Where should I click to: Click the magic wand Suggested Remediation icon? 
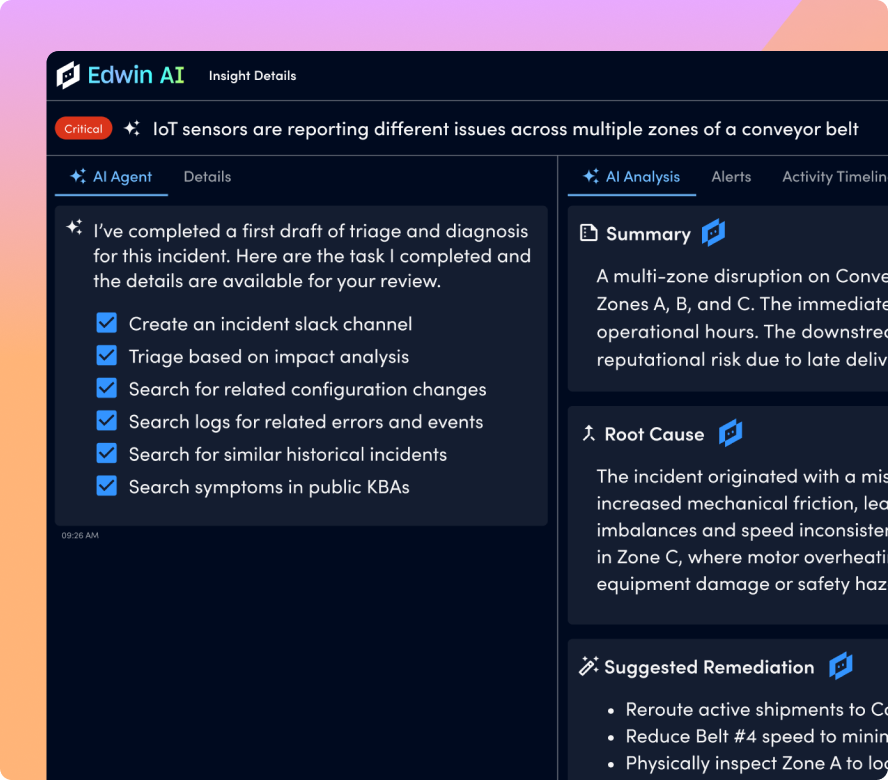(x=589, y=666)
